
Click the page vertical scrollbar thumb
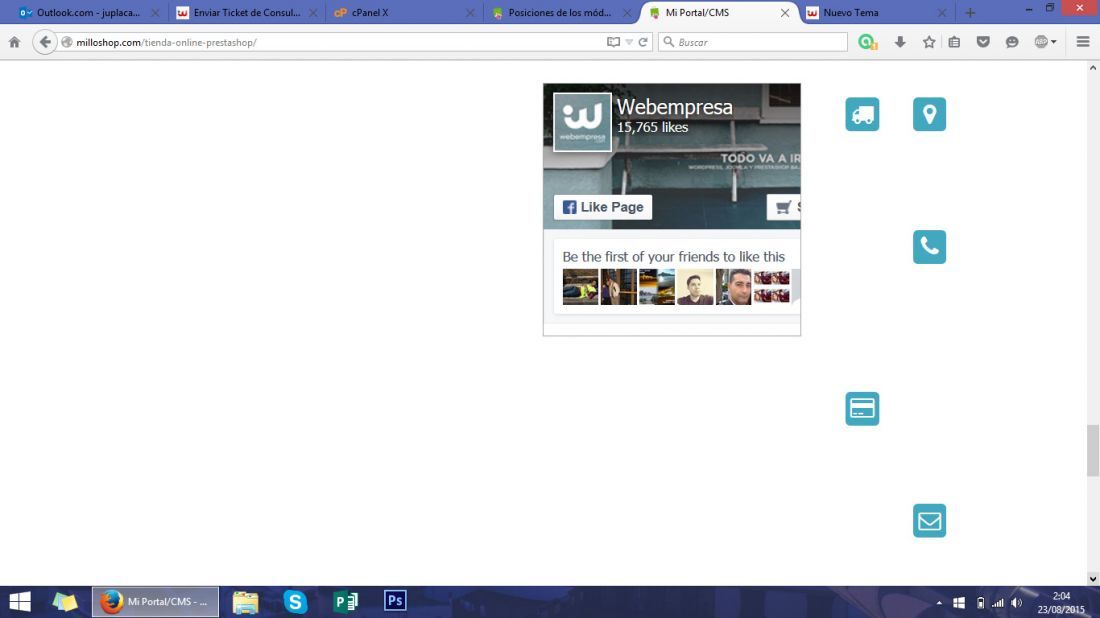1093,450
